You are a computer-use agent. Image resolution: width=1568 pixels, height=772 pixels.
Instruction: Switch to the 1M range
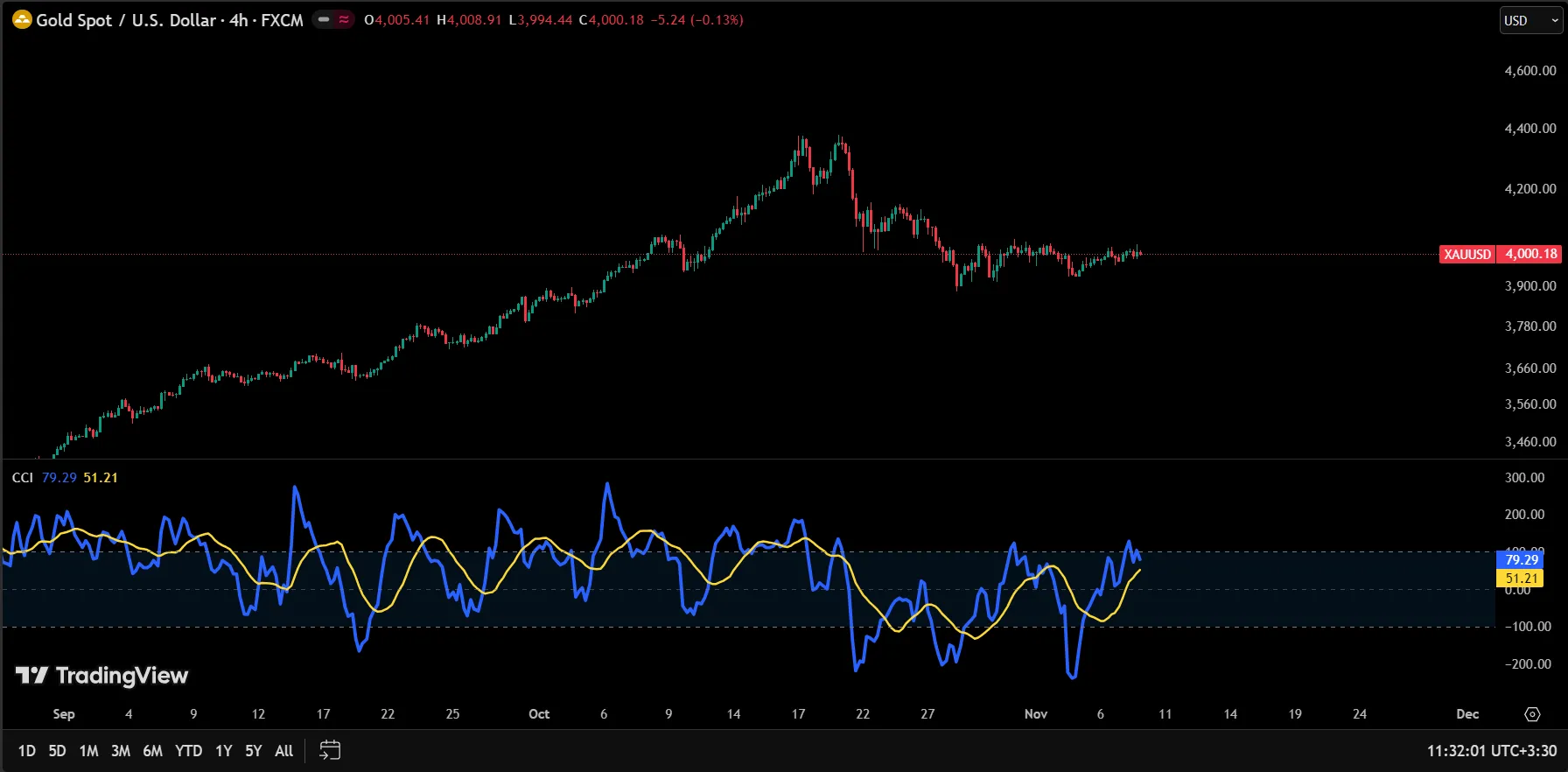point(88,751)
